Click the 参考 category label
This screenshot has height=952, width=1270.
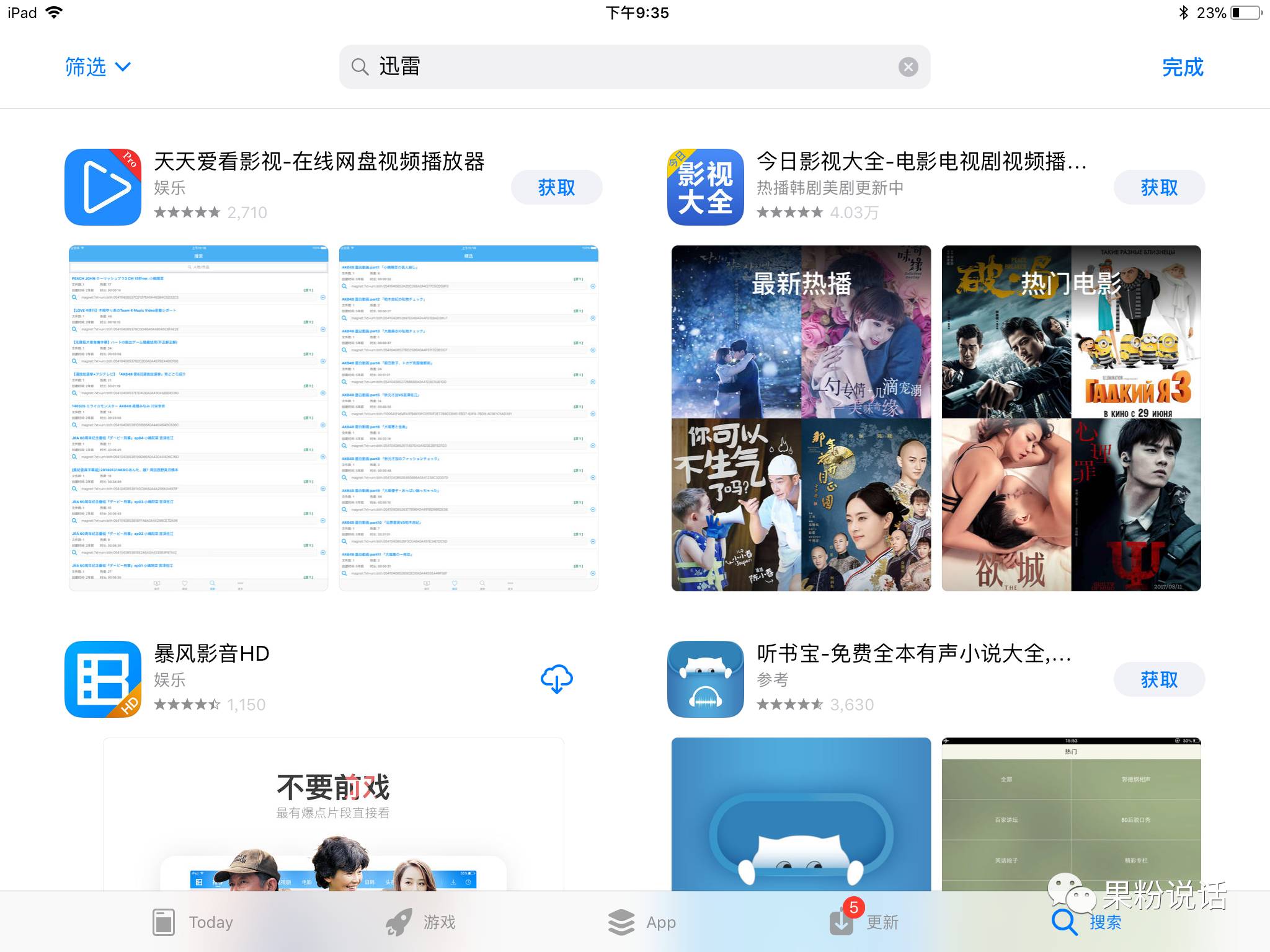[773, 679]
